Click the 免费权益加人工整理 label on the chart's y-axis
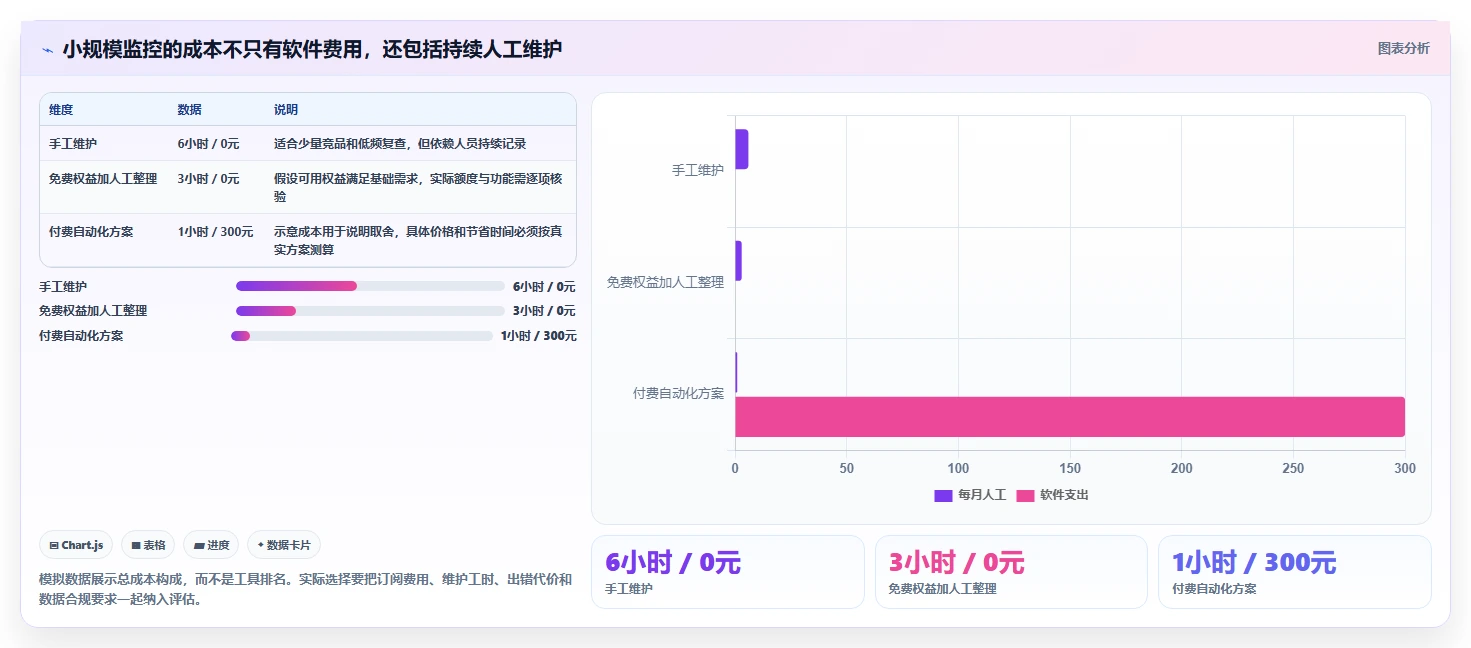This screenshot has width=1471, height=648. (665, 282)
